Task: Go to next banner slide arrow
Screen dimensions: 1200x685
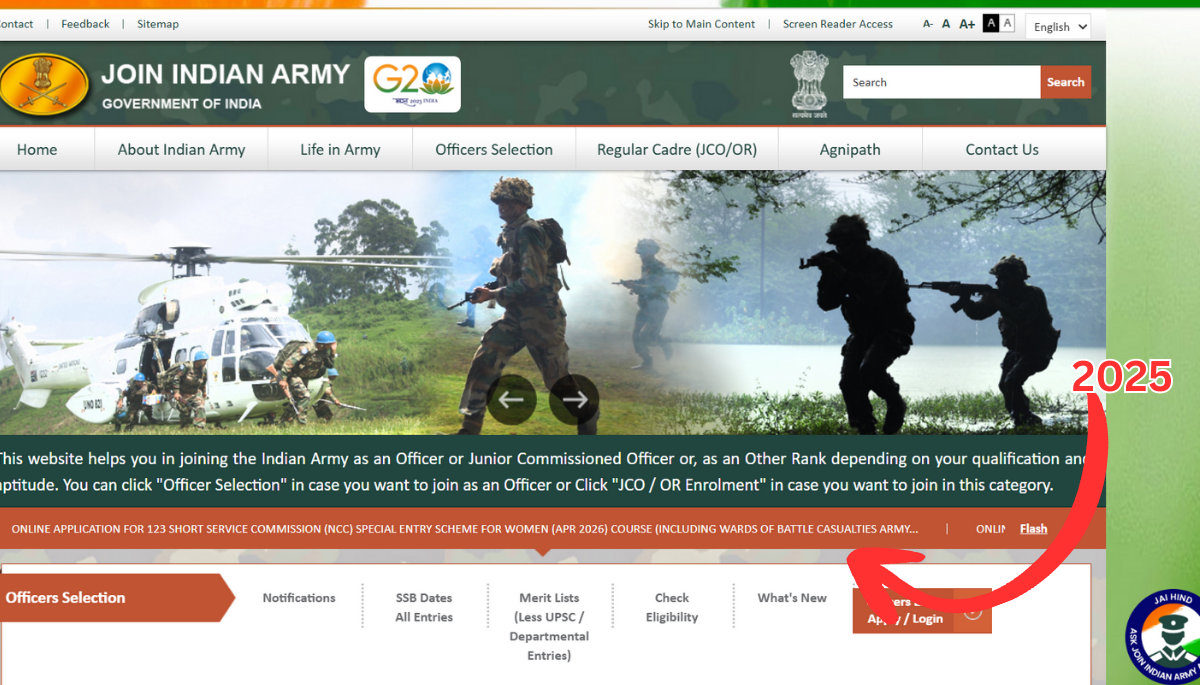Action: pos(575,400)
